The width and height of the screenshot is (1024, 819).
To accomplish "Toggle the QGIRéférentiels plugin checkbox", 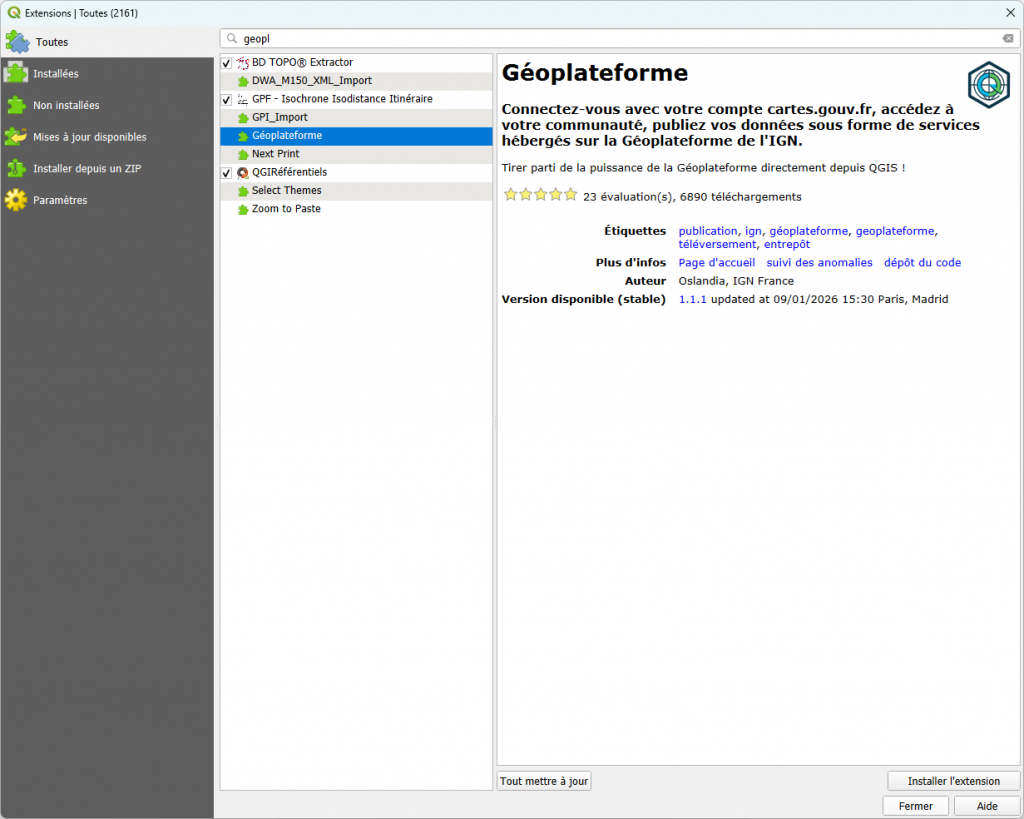I will coord(227,173).
